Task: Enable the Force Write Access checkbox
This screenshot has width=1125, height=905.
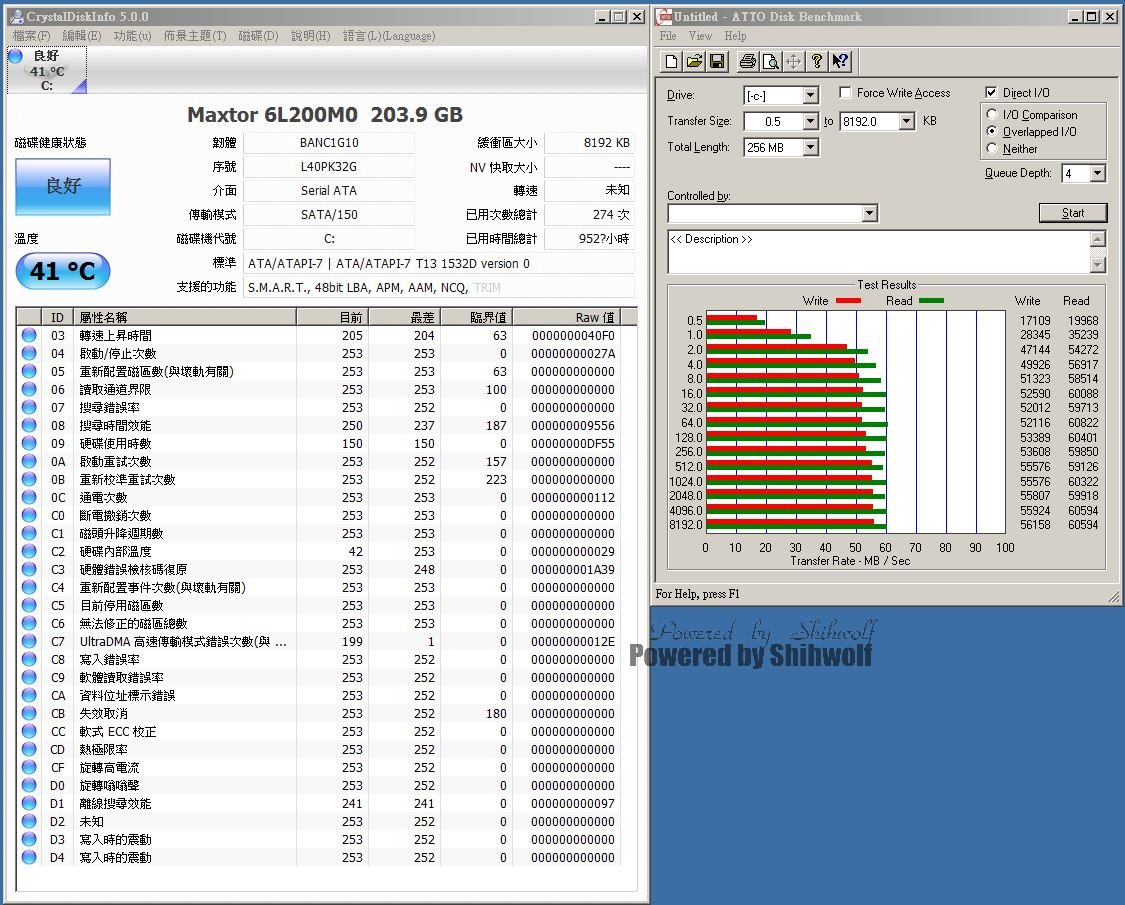Action: 845,92
